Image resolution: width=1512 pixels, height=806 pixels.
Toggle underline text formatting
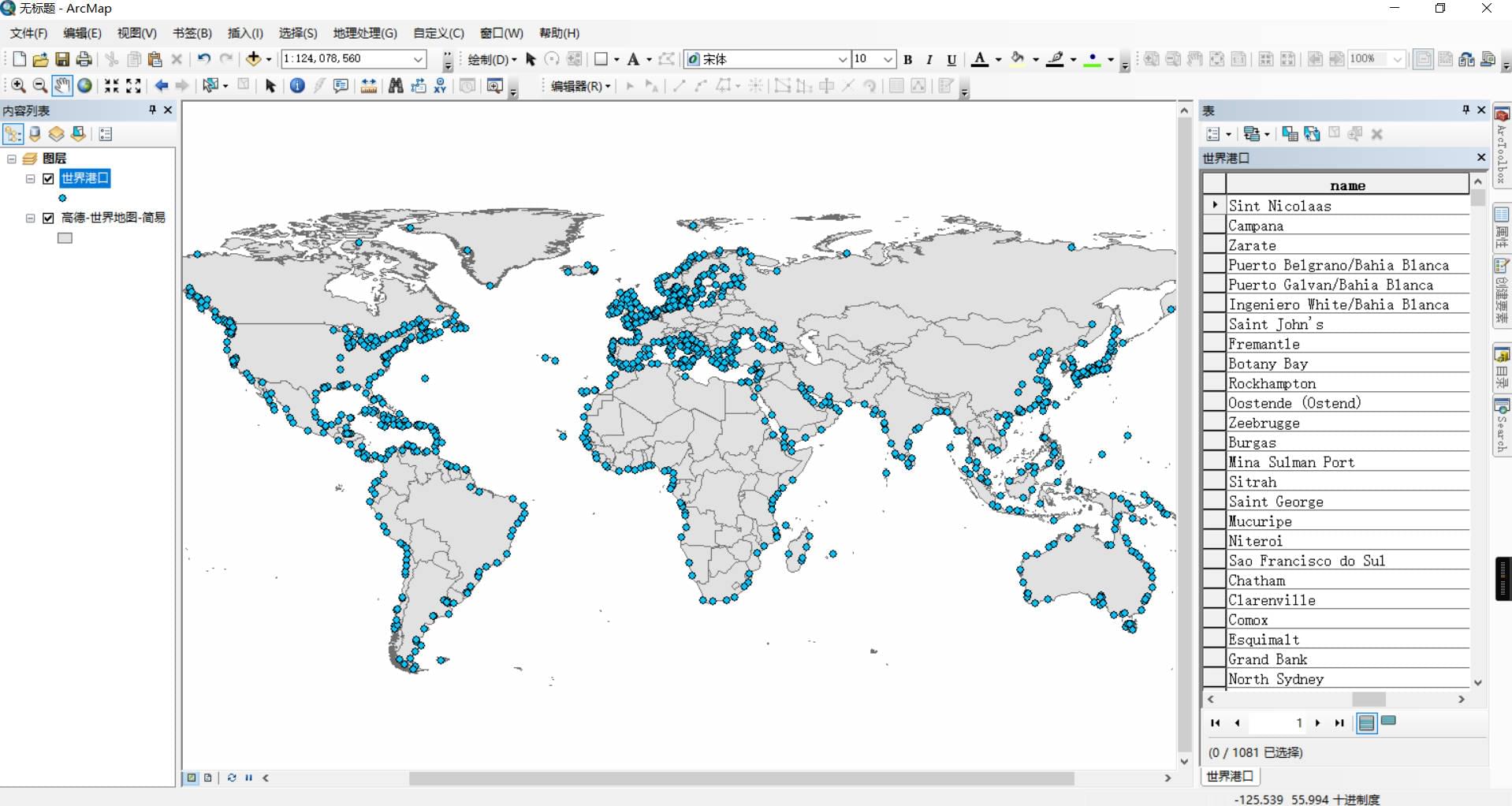(952, 59)
